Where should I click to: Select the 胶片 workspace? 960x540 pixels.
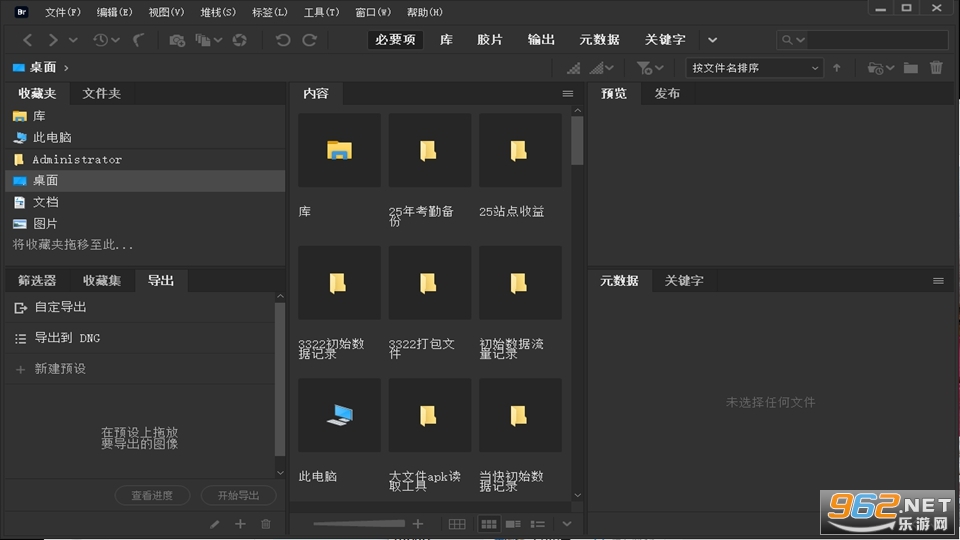click(x=490, y=40)
